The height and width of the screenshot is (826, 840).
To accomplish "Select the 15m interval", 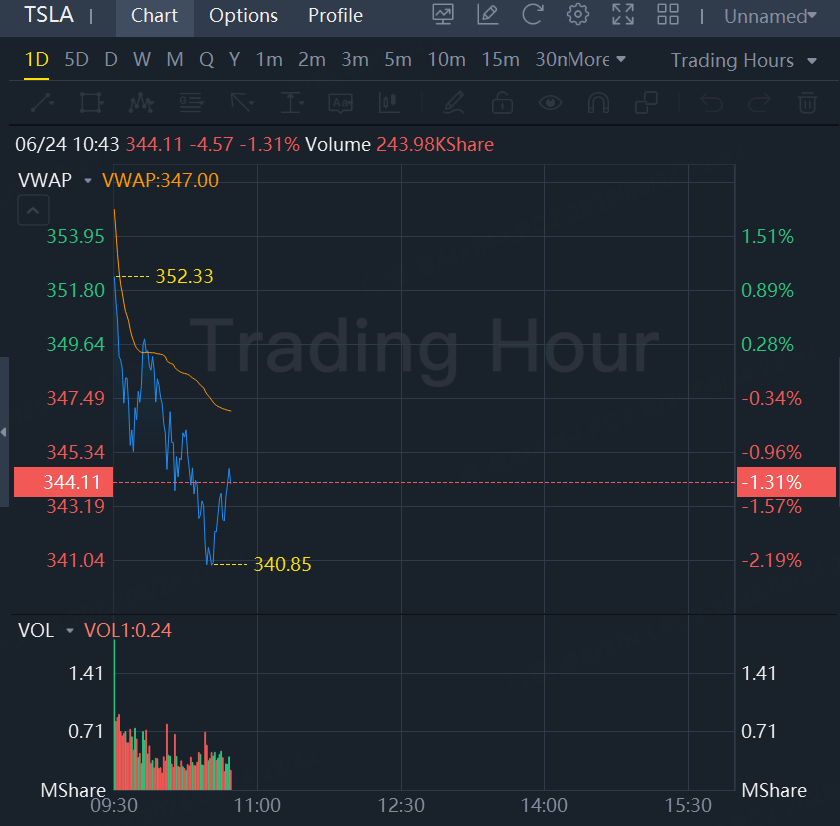I will click(500, 59).
